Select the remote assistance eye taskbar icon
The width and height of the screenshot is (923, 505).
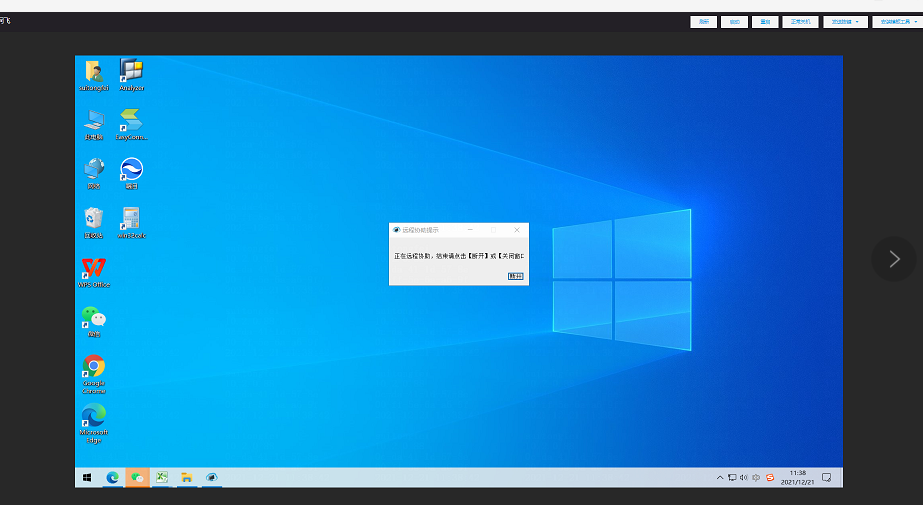pyautogui.click(x=212, y=477)
